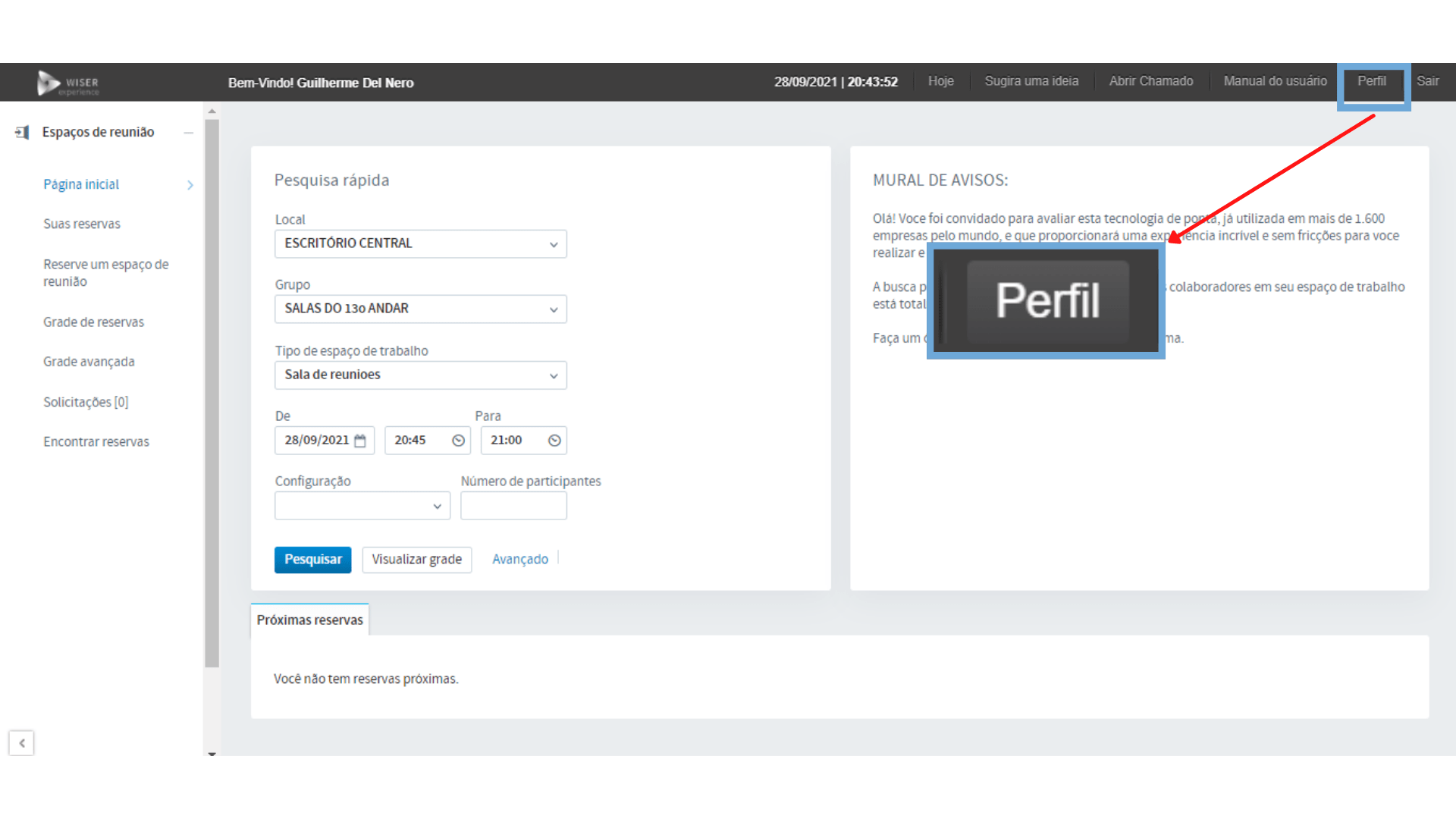This screenshot has width=1456, height=819.
Task: Open Suas reservas in sidebar
Action: point(82,224)
